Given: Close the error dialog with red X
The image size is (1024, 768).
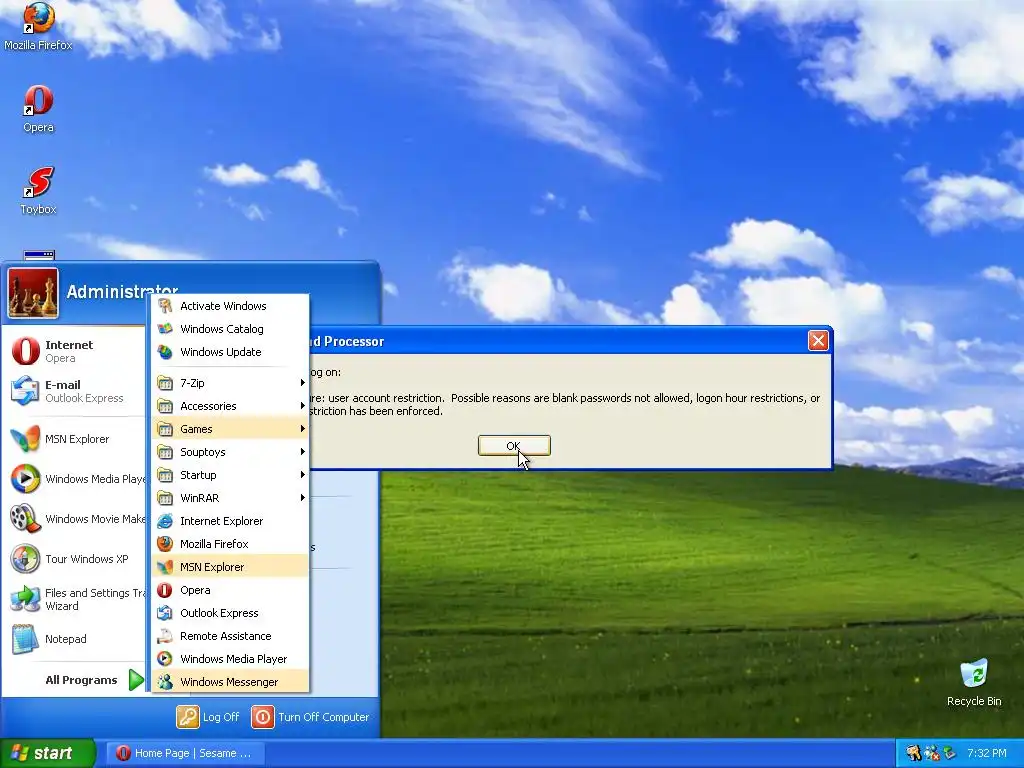Looking at the screenshot, I should pos(818,340).
